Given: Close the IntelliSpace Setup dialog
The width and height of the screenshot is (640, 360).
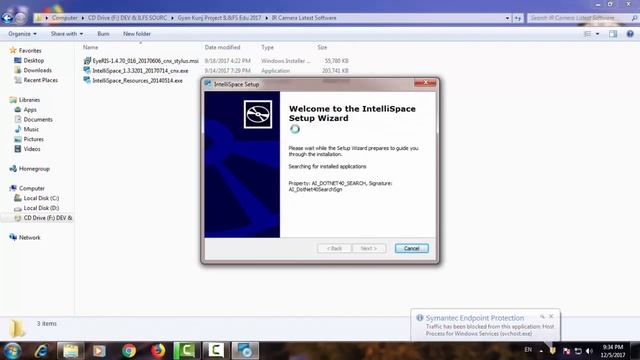Looking at the screenshot, I should coord(425,83).
